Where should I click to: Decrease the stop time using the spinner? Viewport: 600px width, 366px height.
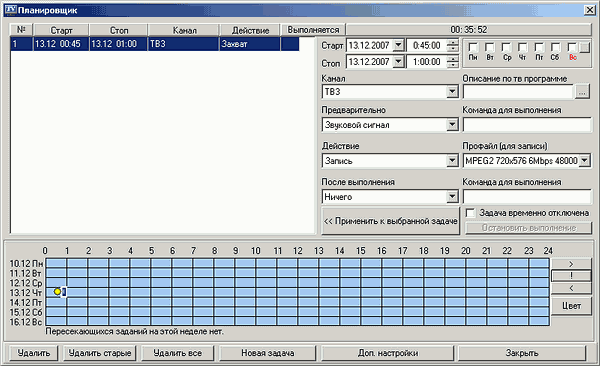point(453,65)
